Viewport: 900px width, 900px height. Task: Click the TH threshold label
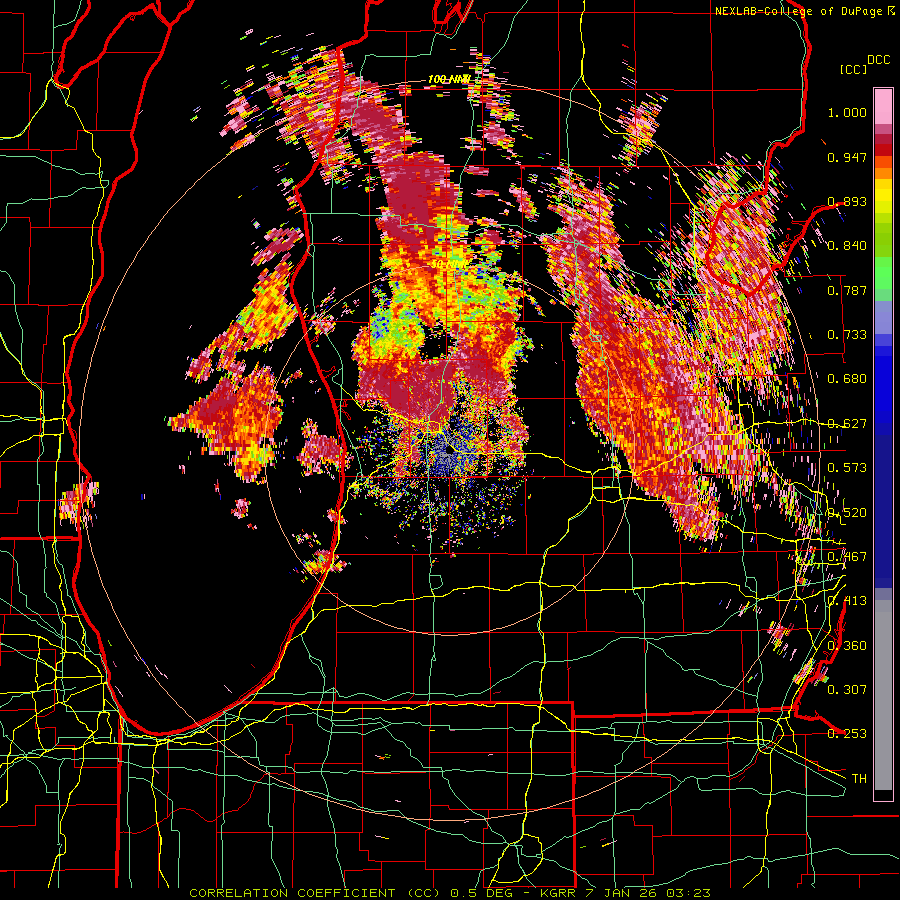859,778
